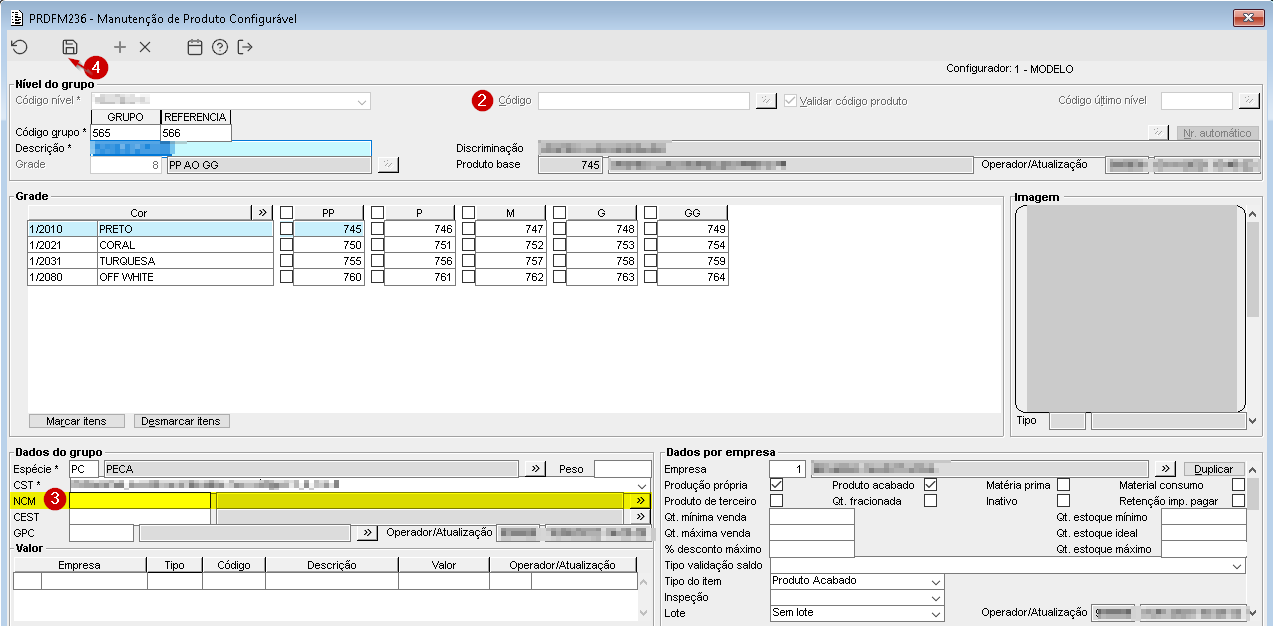
Task: Click the yellow NCM code field
Action: tap(140, 500)
